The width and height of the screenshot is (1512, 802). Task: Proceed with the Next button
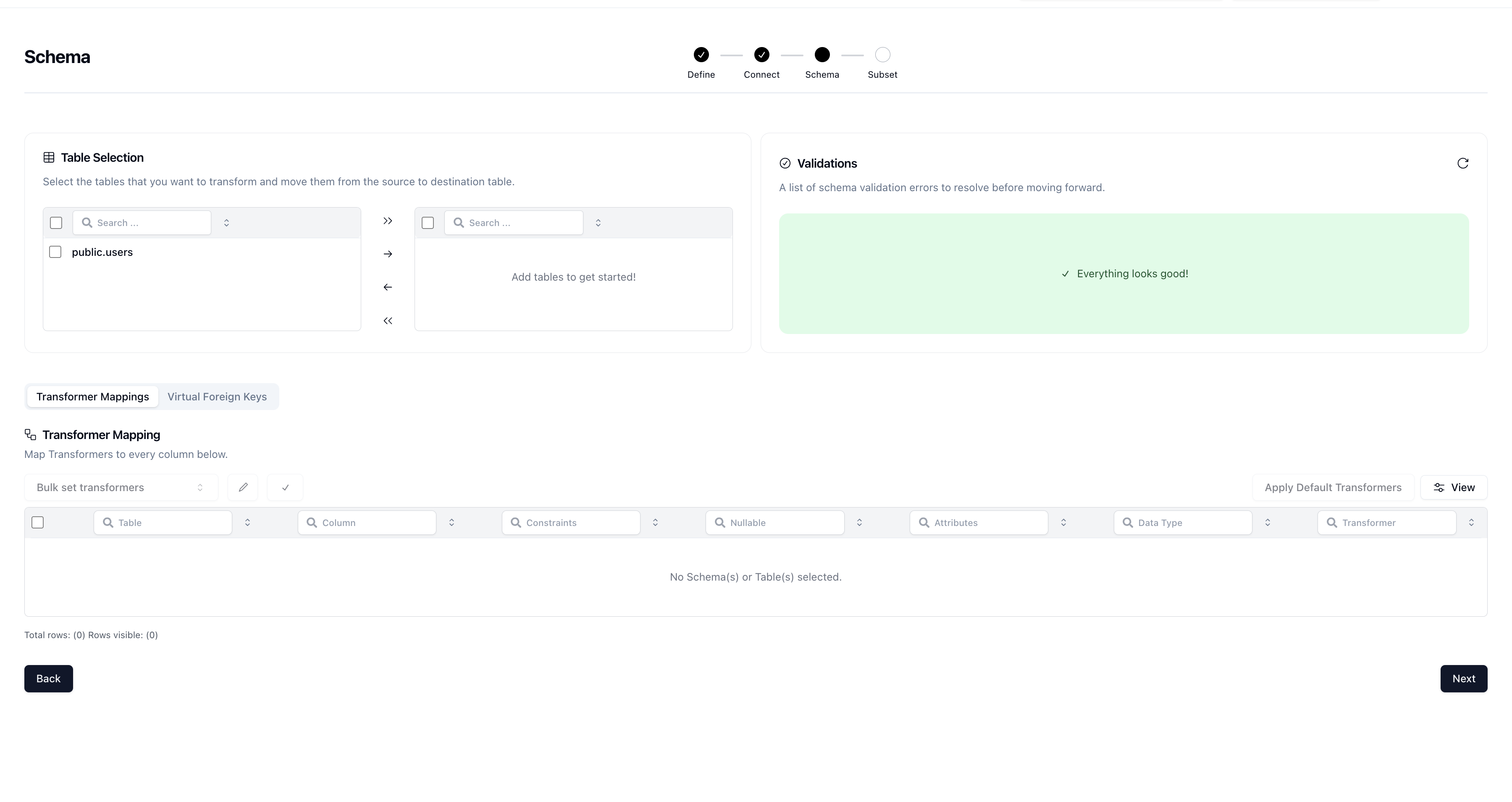tap(1464, 679)
